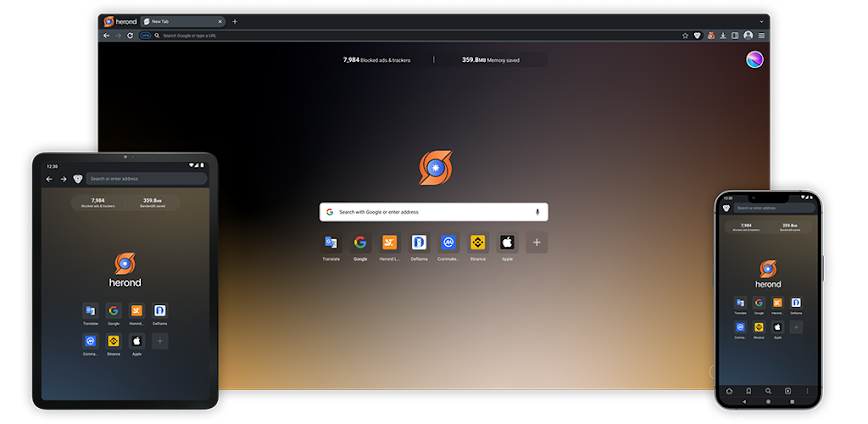Add a shortcut with the plus tile on the desktop

tap(537, 242)
